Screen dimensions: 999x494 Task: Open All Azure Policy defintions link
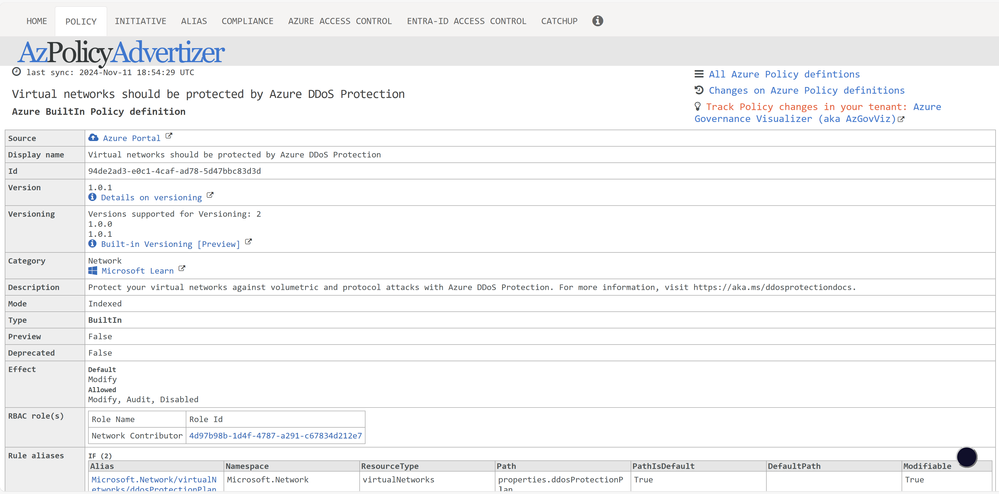coord(784,74)
